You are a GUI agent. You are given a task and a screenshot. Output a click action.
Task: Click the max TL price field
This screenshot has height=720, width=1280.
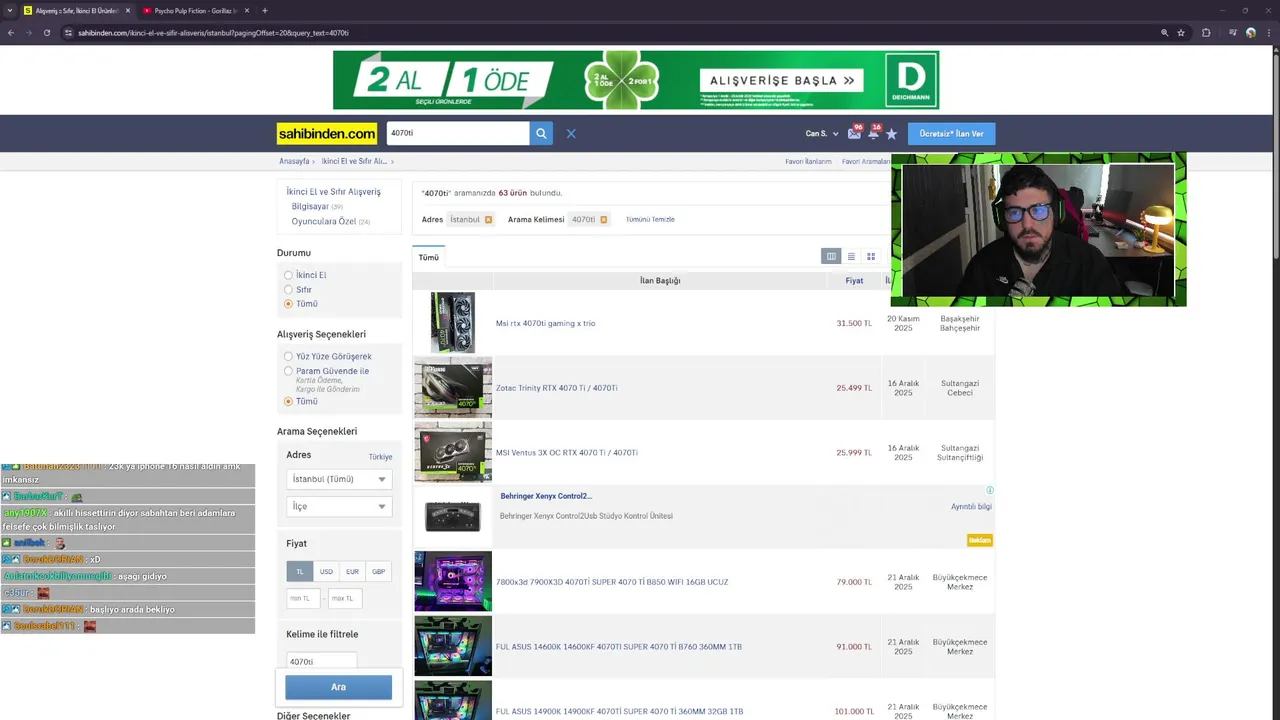click(344, 598)
